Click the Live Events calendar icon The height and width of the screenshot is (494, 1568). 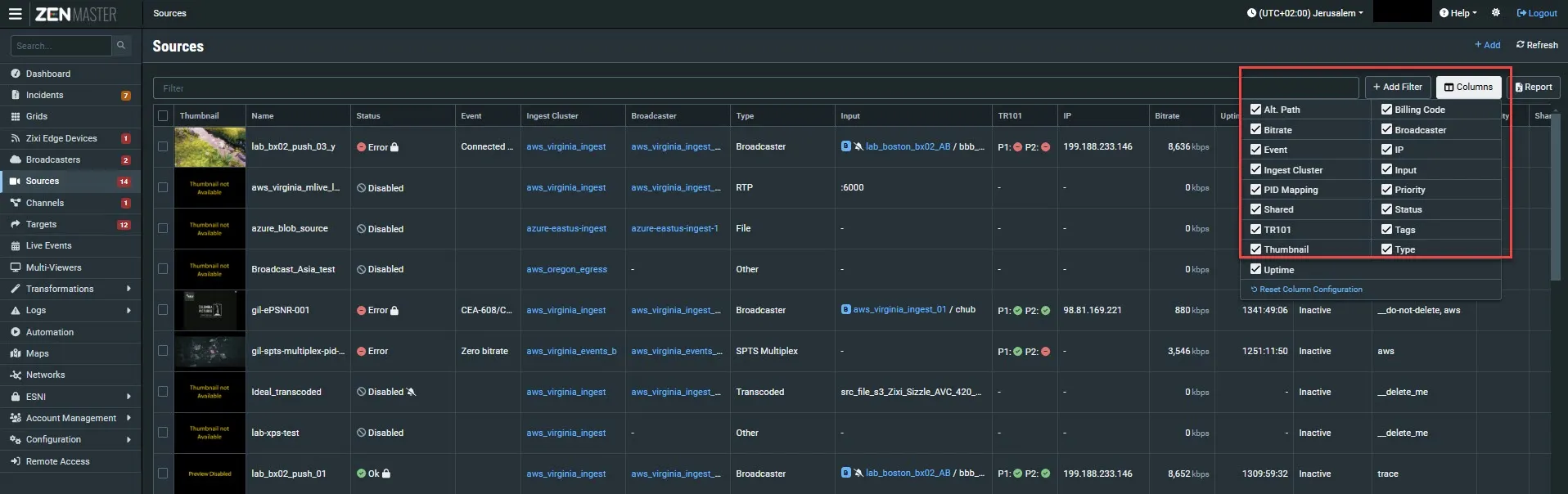(x=16, y=245)
